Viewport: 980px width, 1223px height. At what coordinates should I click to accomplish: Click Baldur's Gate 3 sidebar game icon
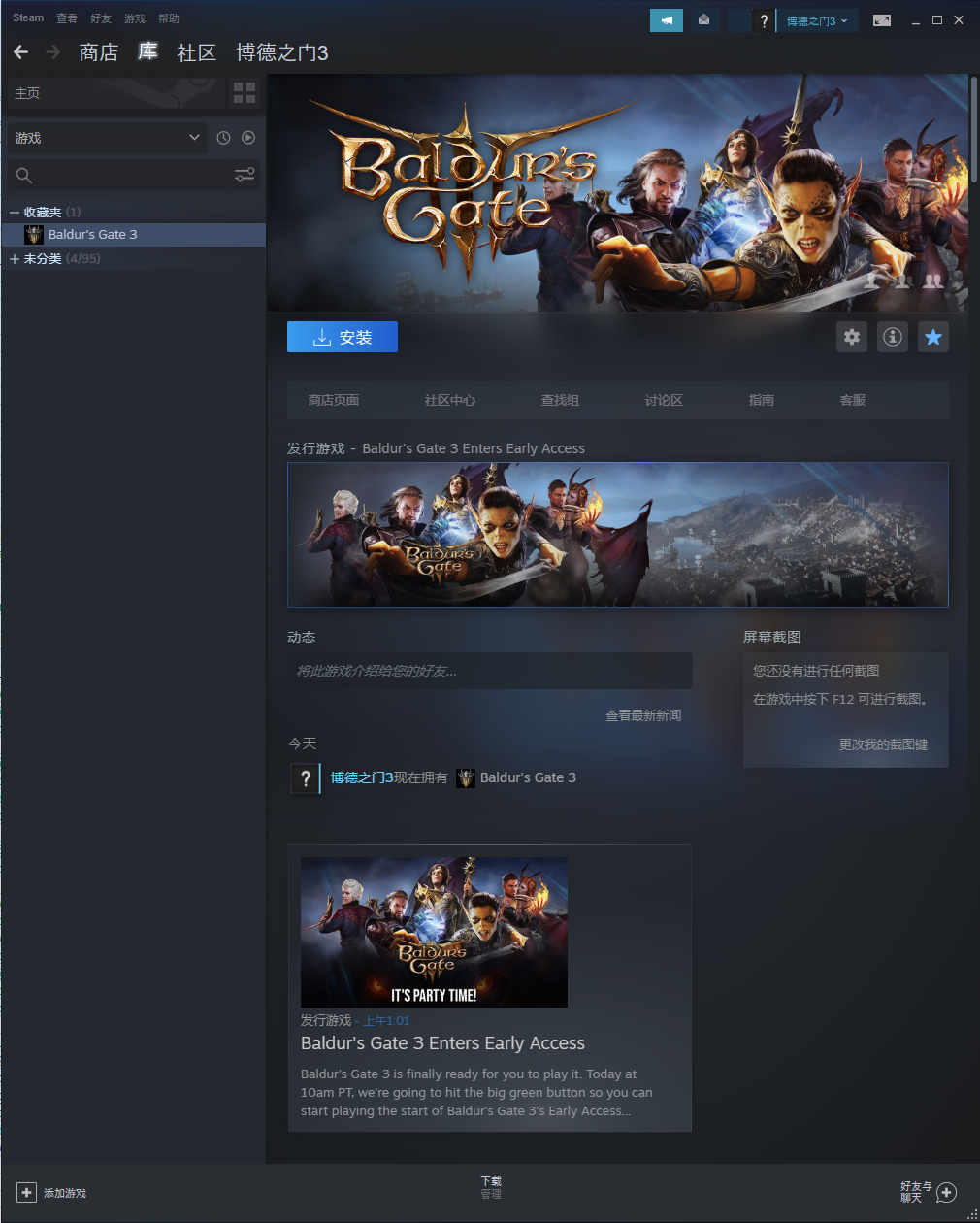[x=34, y=234]
